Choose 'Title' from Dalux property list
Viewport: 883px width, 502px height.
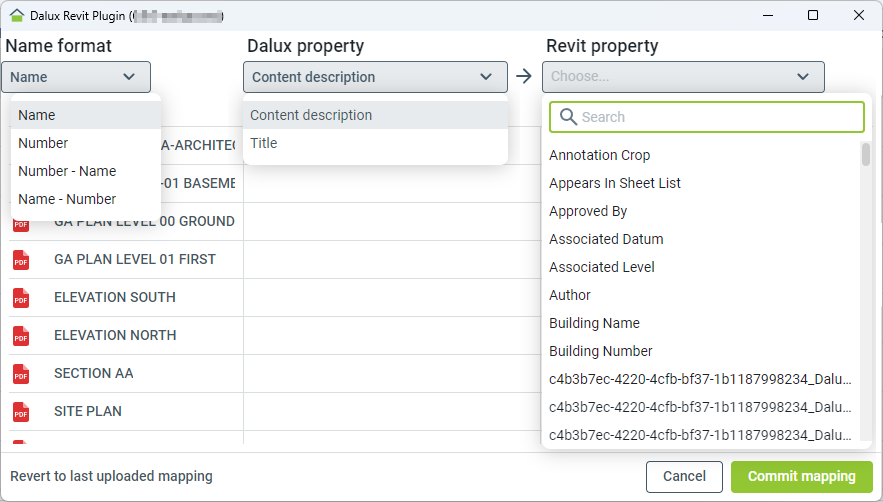[264, 143]
